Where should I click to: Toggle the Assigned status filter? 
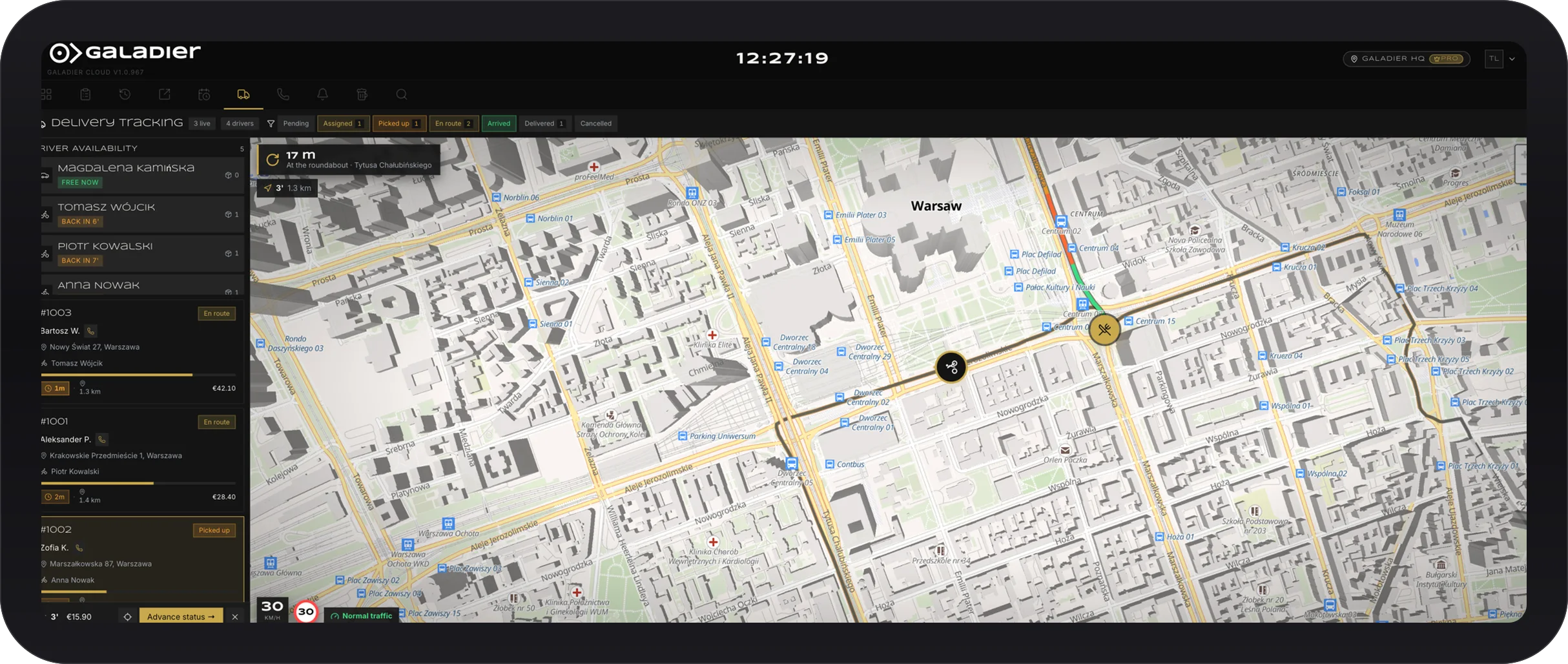tap(343, 123)
